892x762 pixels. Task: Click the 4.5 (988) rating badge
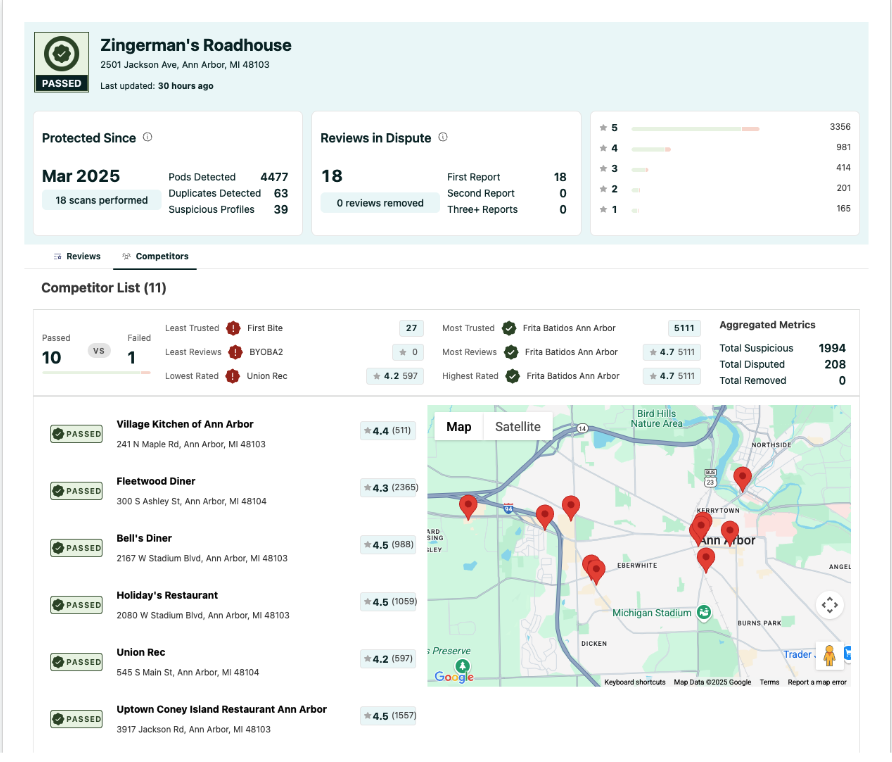coord(389,545)
